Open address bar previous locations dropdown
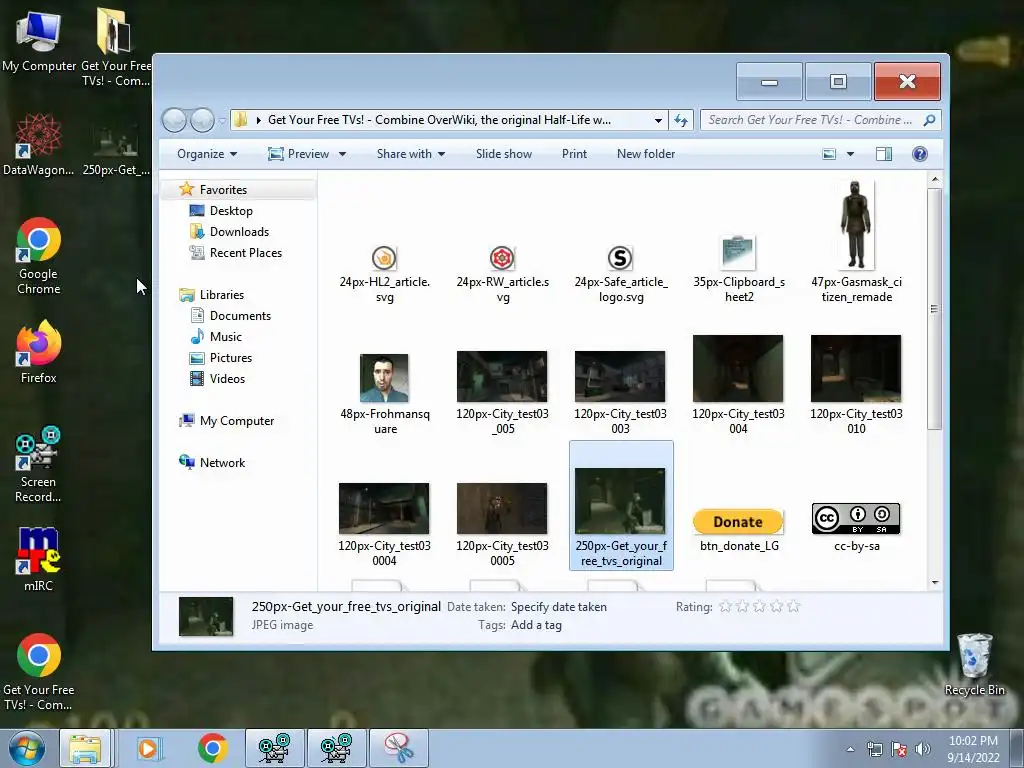Screen dimensions: 1024x768 coord(658,120)
